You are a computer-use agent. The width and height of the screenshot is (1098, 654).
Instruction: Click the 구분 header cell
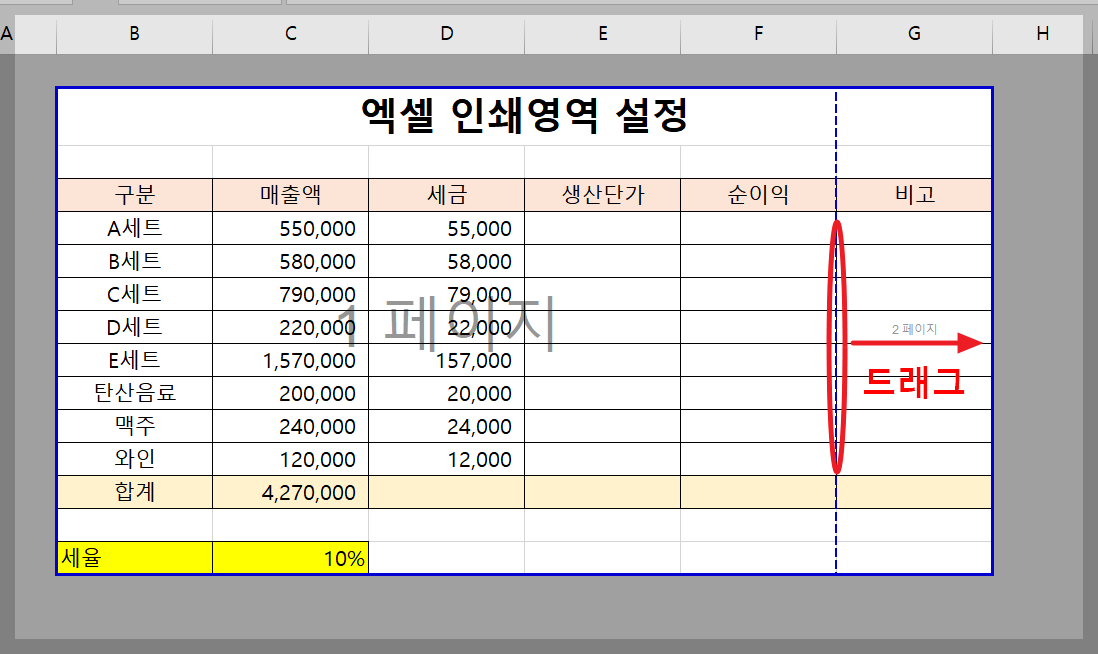132,194
